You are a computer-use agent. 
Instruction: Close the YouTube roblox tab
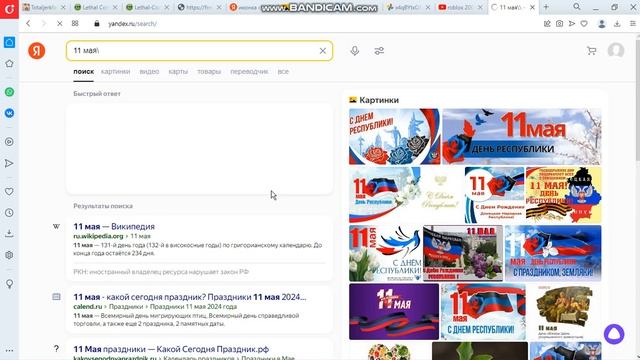click(x=480, y=7)
